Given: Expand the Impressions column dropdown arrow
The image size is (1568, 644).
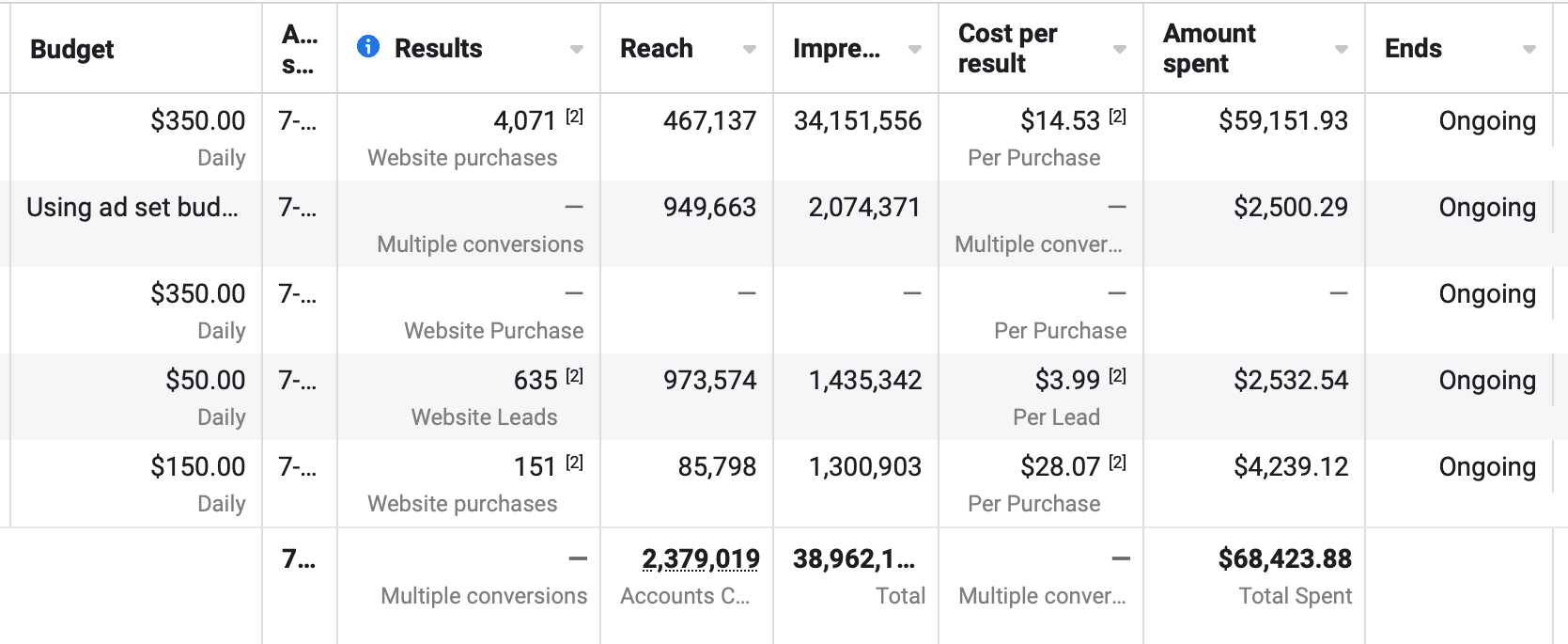Looking at the screenshot, I should (x=915, y=49).
